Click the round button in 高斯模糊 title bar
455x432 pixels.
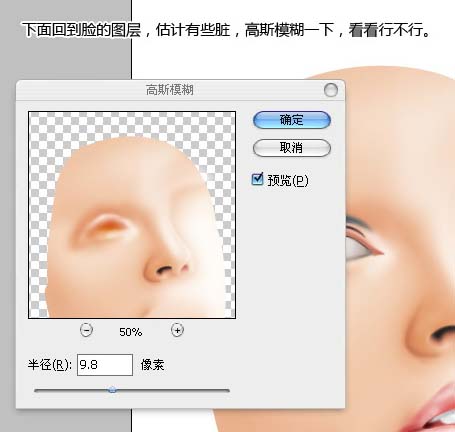point(331,90)
